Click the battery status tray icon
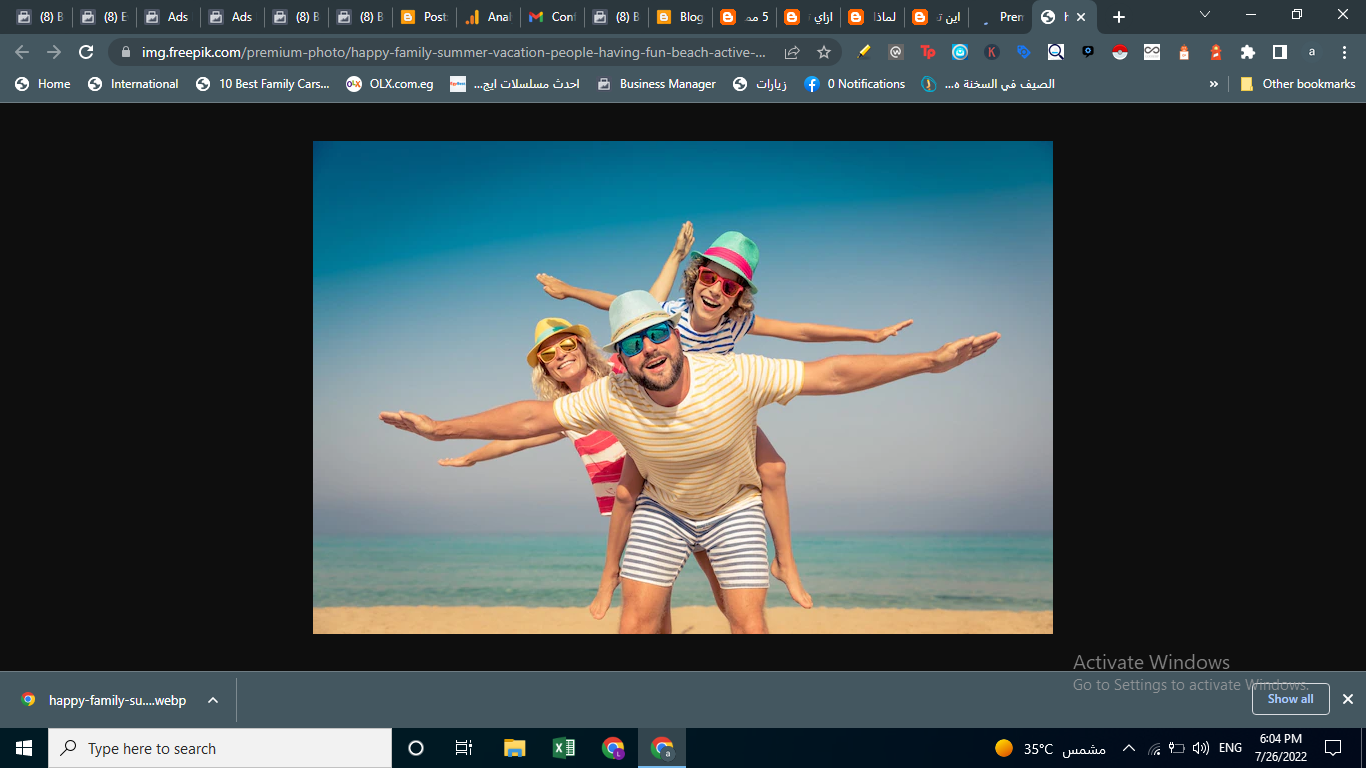Viewport: 1366px width, 768px height. [x=1177, y=748]
